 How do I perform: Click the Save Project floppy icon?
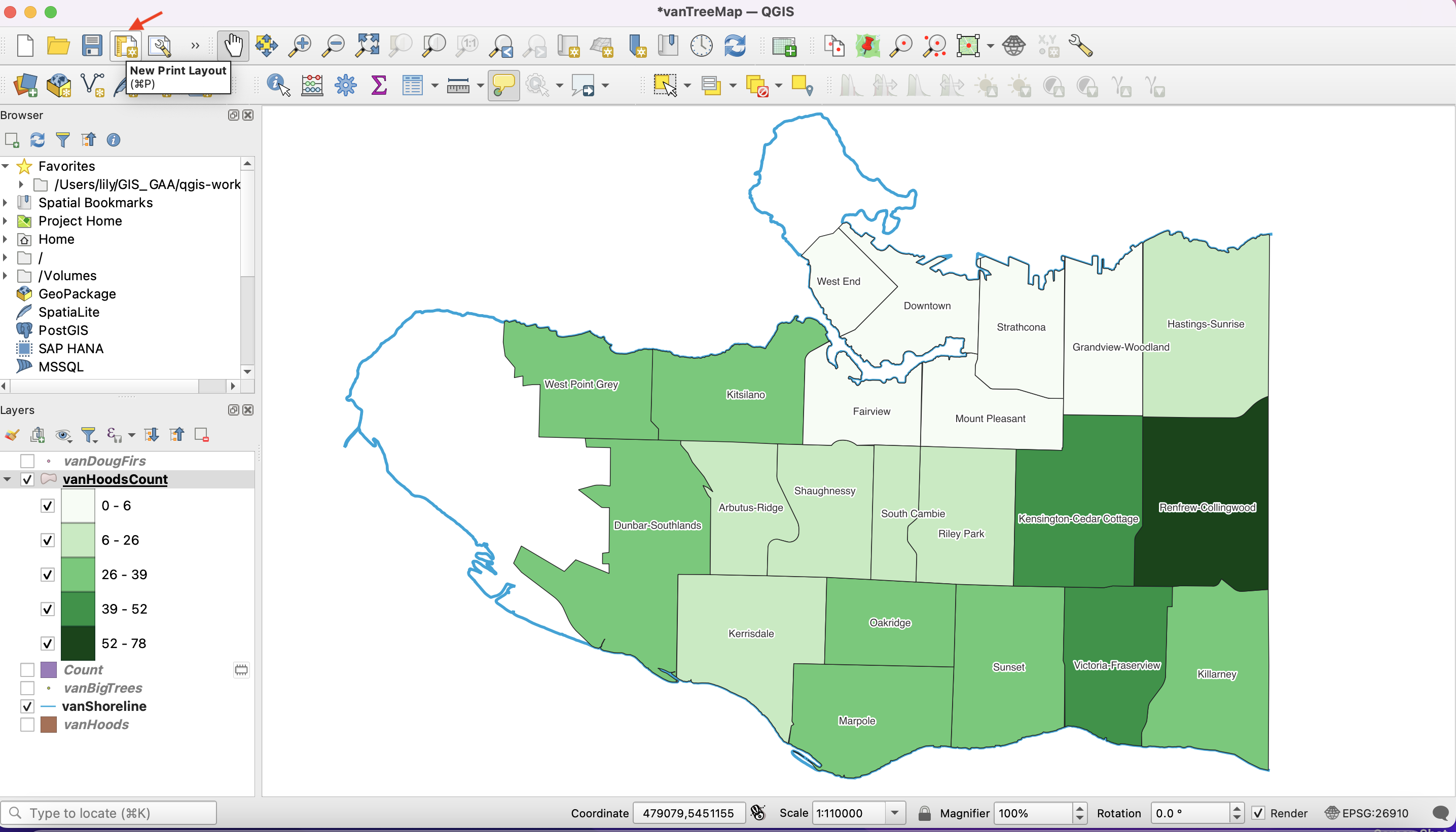pyautogui.click(x=91, y=46)
